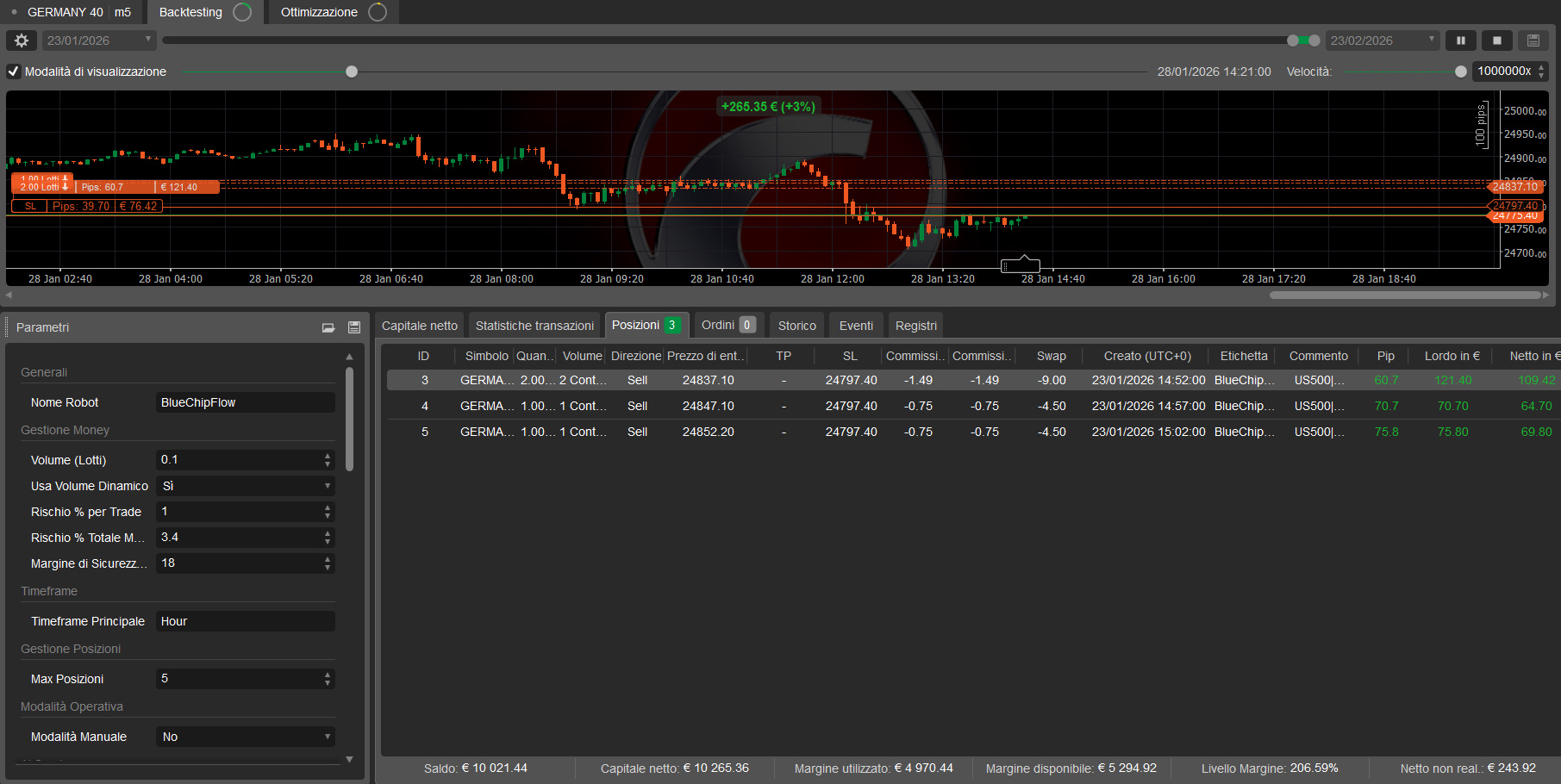Open saved parameters with the folder icon
Viewport: 1561px width, 784px height.
[328, 327]
